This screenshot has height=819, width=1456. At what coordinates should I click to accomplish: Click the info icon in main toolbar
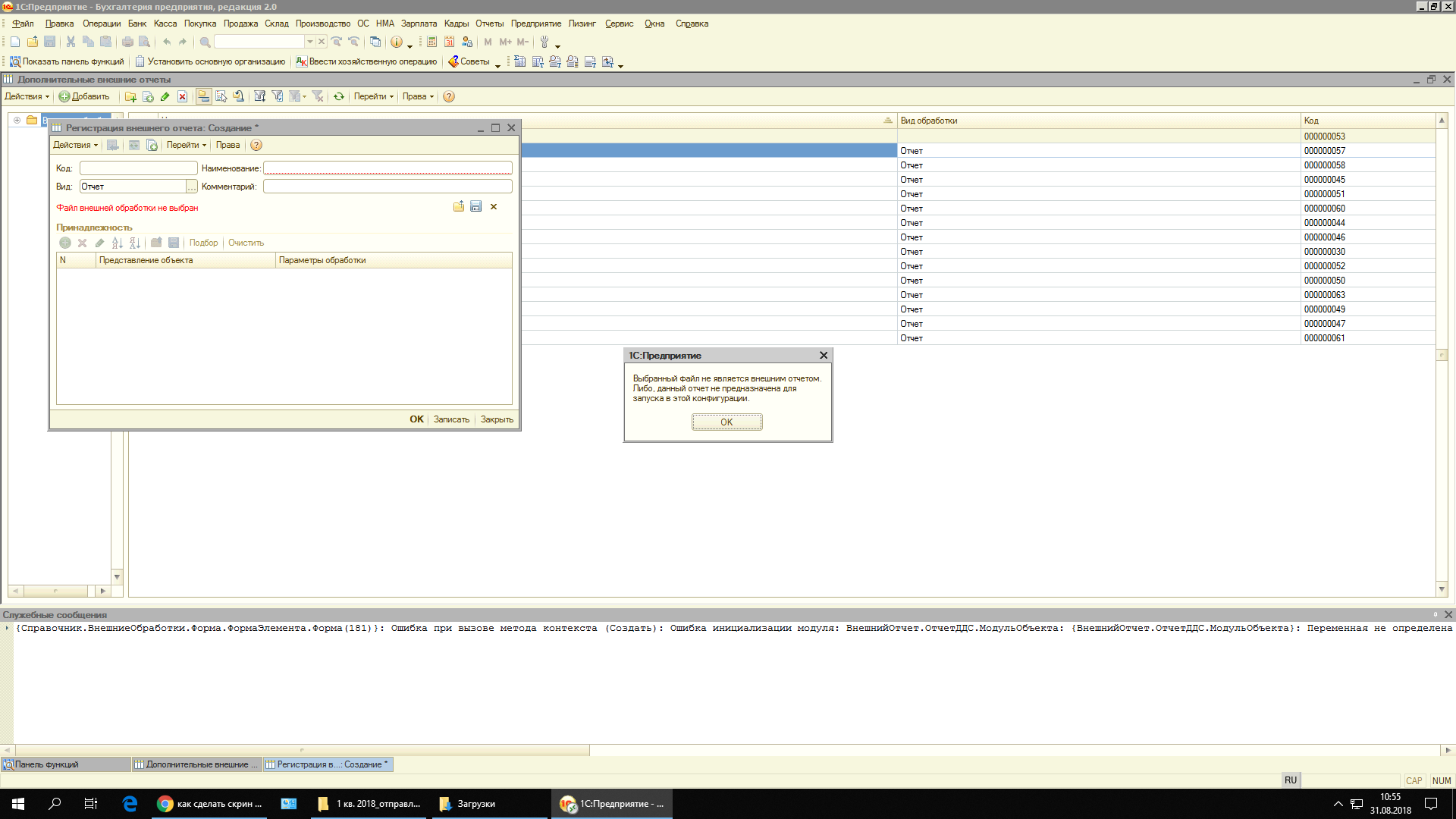(x=396, y=42)
